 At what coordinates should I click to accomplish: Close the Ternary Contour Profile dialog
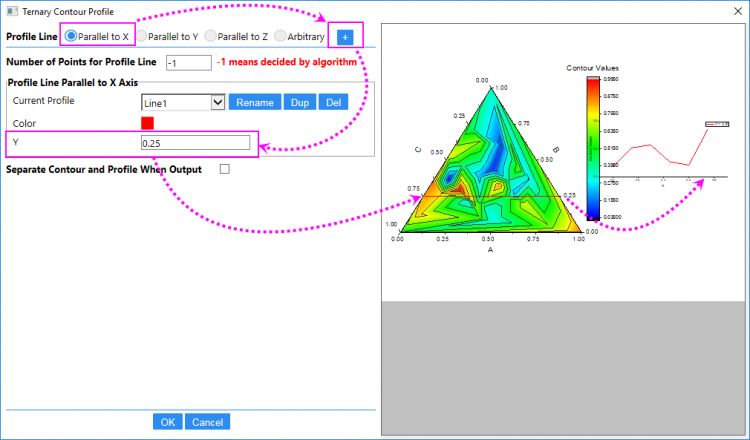(x=734, y=9)
